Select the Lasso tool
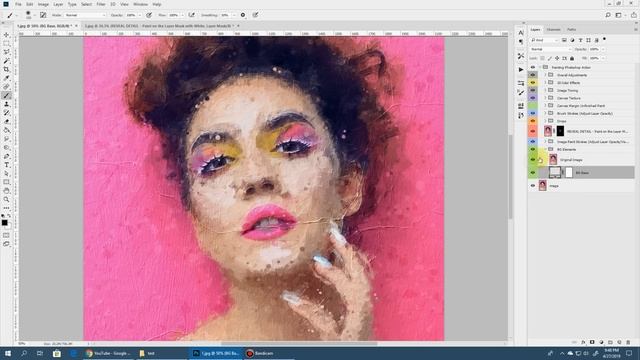The width and height of the screenshot is (640, 360). tap(6, 52)
